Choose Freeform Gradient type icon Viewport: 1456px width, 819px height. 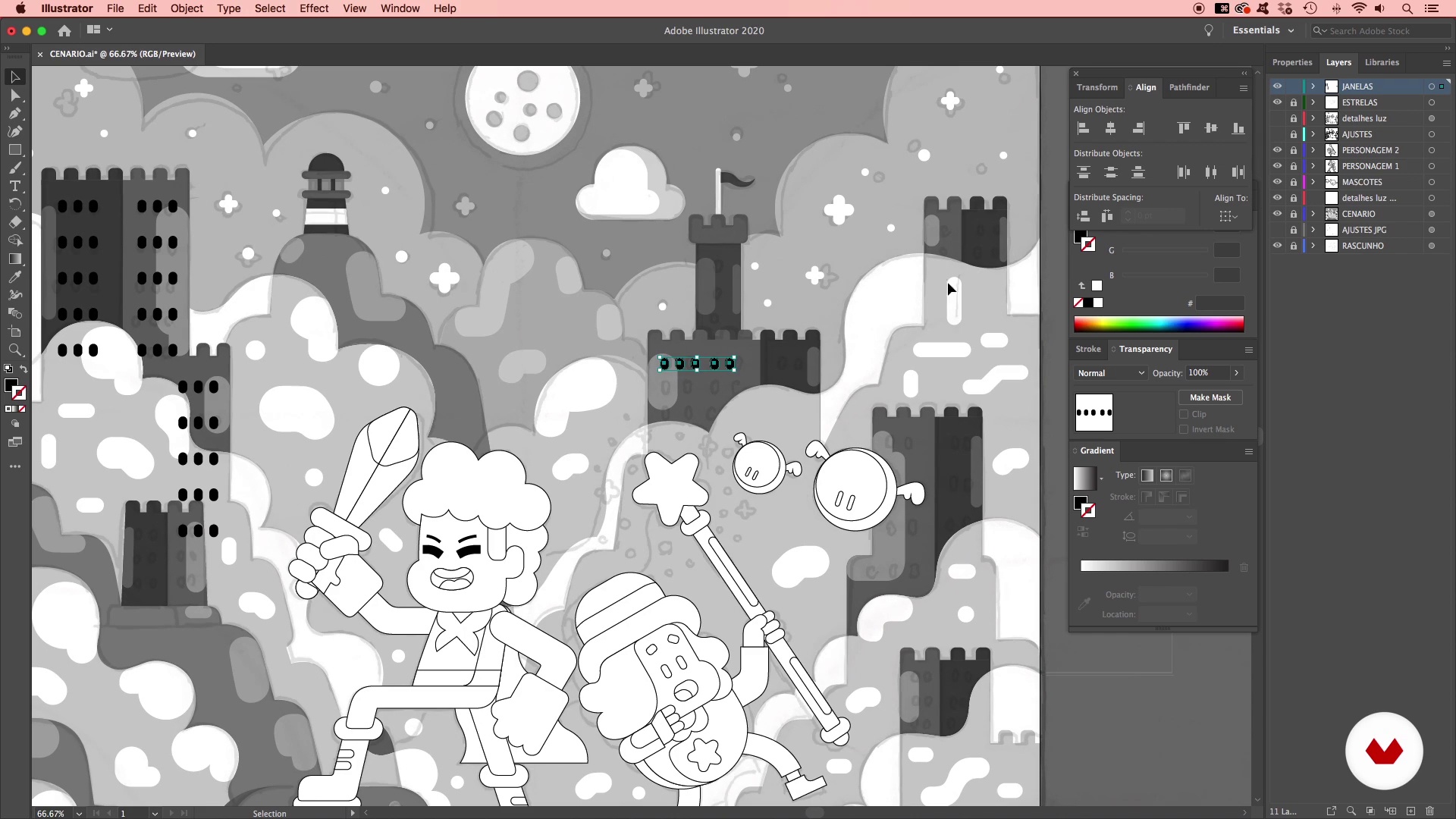[x=1185, y=475]
